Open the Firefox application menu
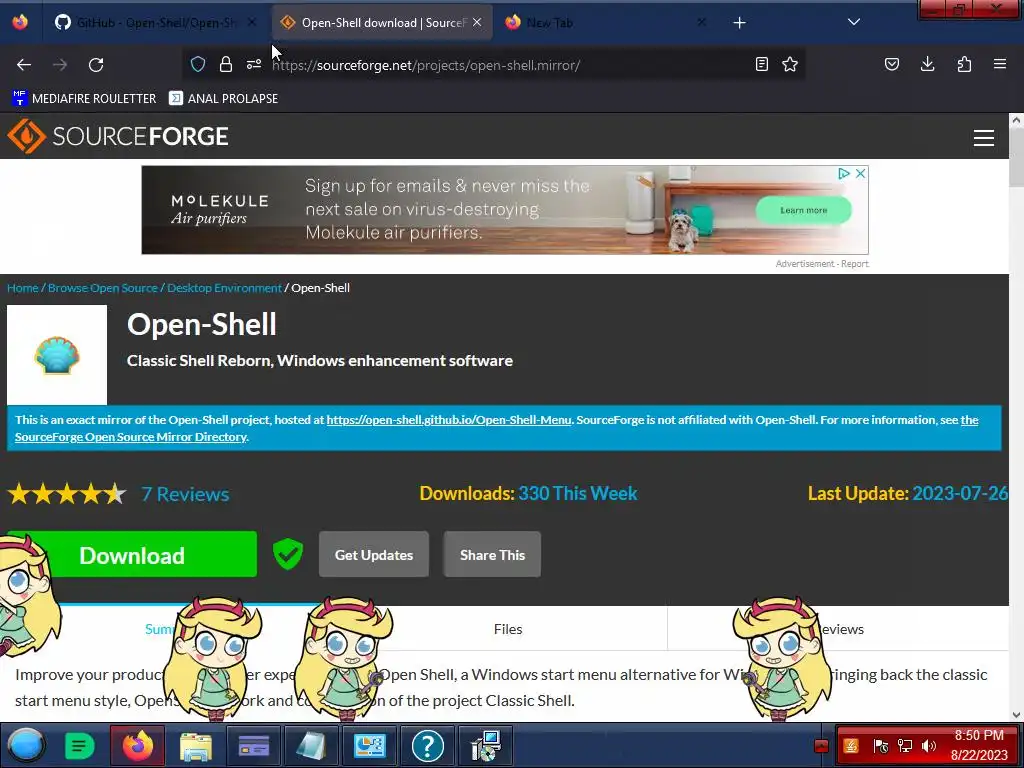The image size is (1024, 768). tap(1000, 64)
